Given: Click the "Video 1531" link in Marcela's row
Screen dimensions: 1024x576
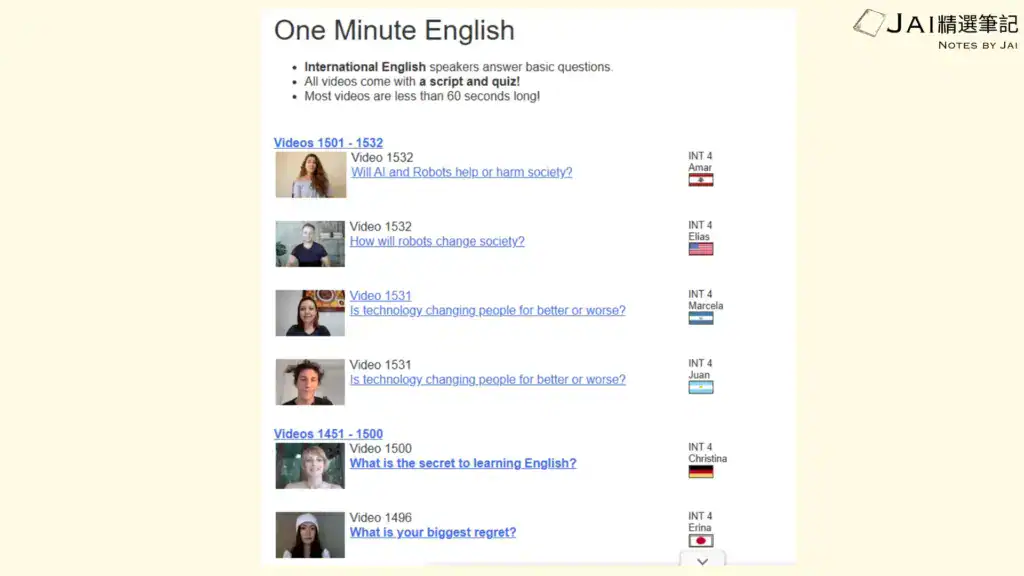Looking at the screenshot, I should click(380, 296).
